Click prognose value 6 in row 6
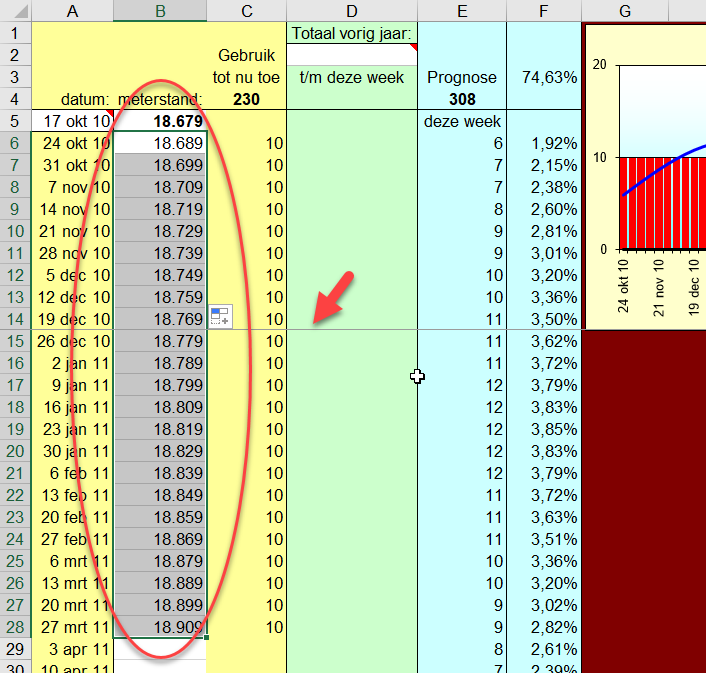 (462, 143)
